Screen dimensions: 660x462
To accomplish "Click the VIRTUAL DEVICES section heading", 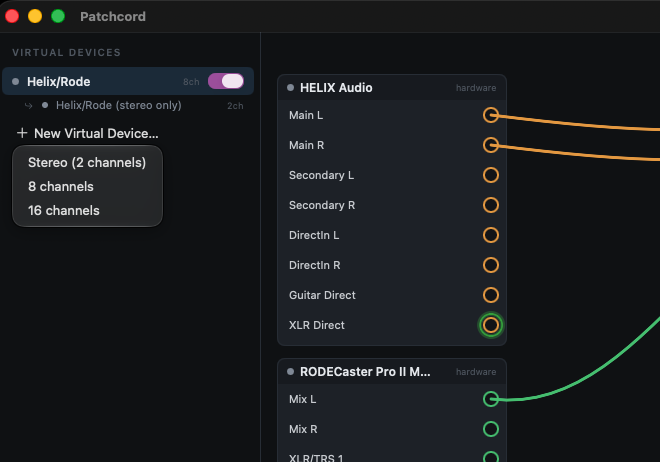I will click(x=67, y=53).
